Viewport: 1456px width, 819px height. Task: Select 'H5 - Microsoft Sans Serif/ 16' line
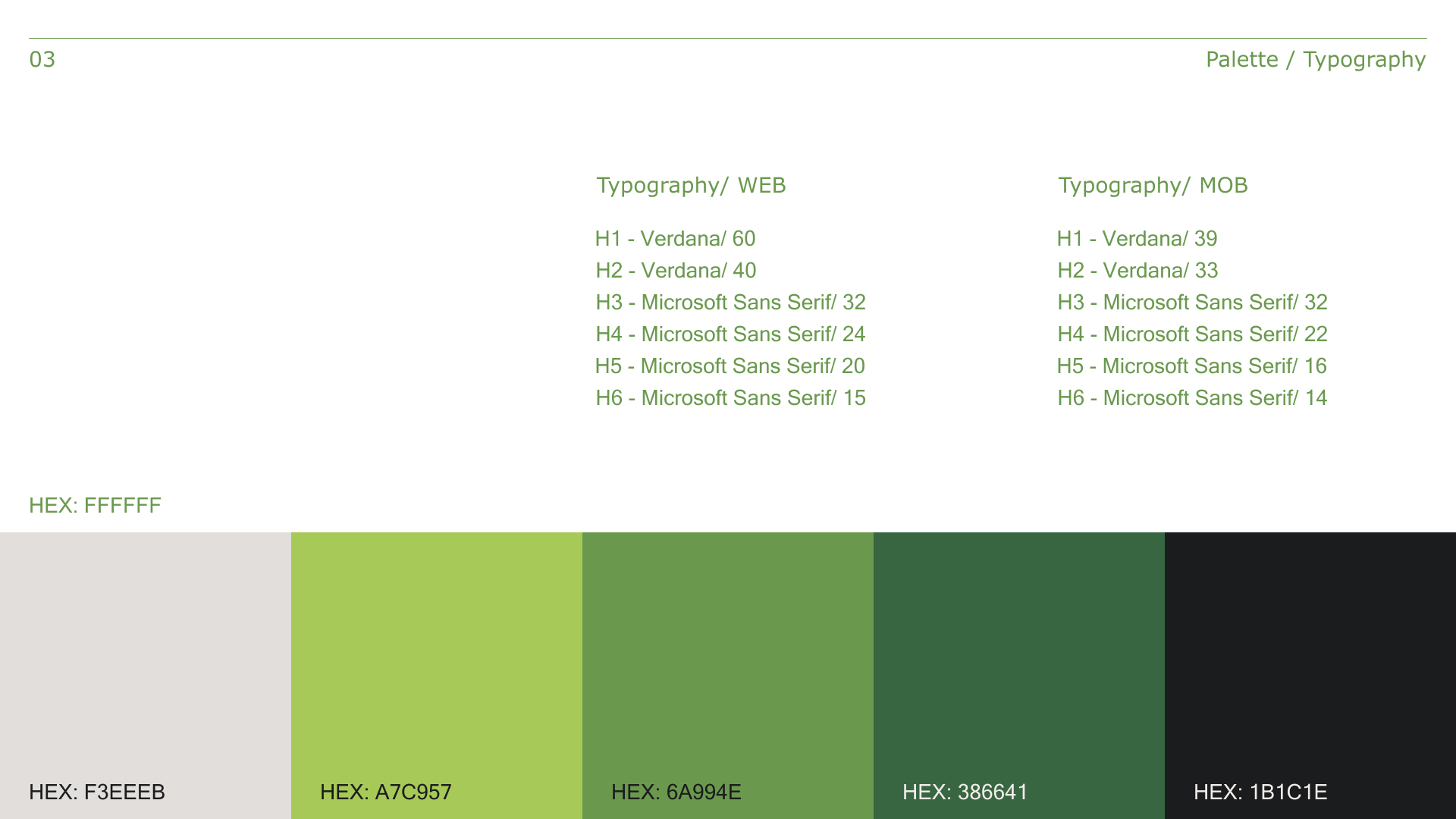coord(1192,366)
